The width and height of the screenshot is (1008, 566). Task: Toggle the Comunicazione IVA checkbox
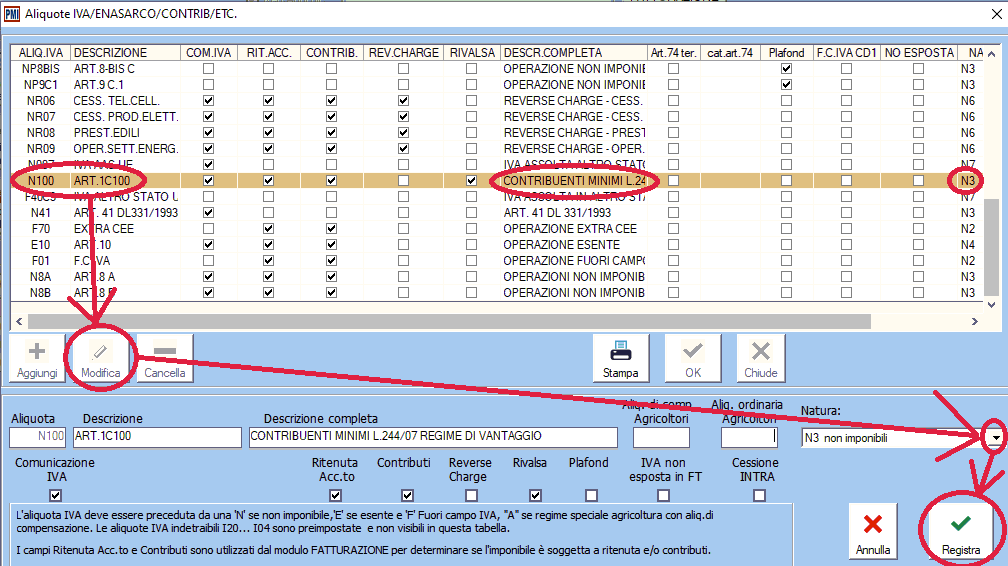(x=56, y=495)
